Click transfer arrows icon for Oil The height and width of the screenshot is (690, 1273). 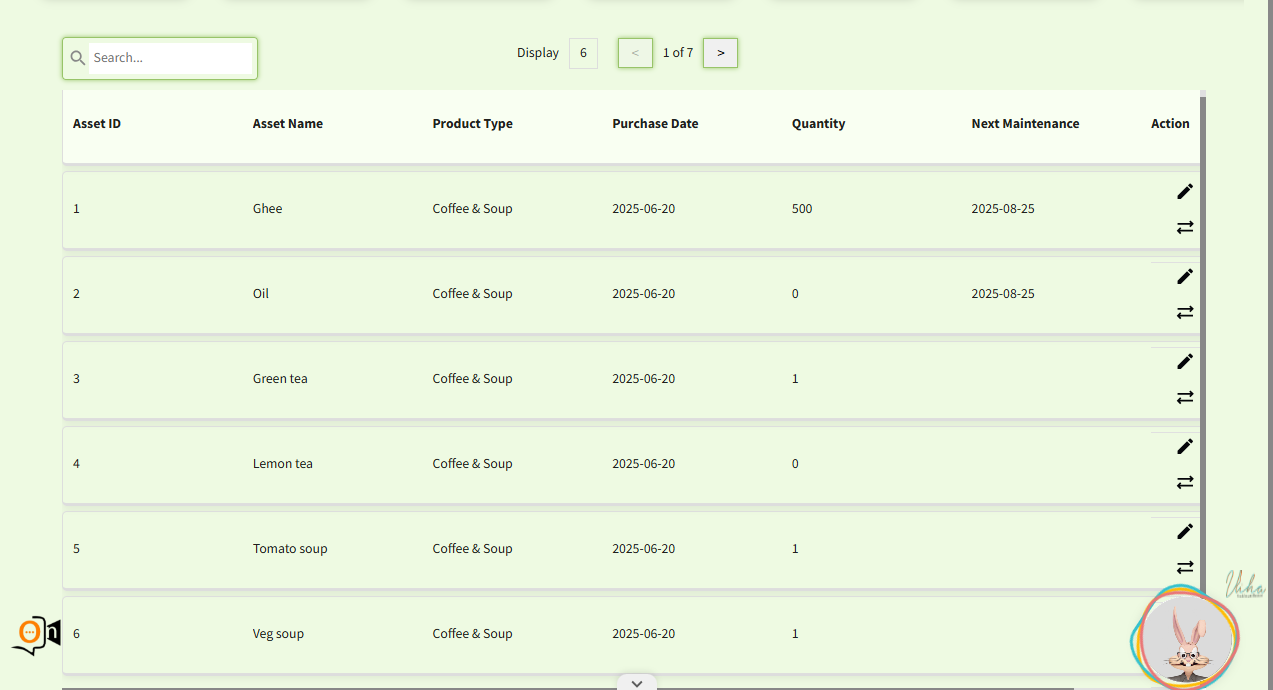pos(1185,312)
